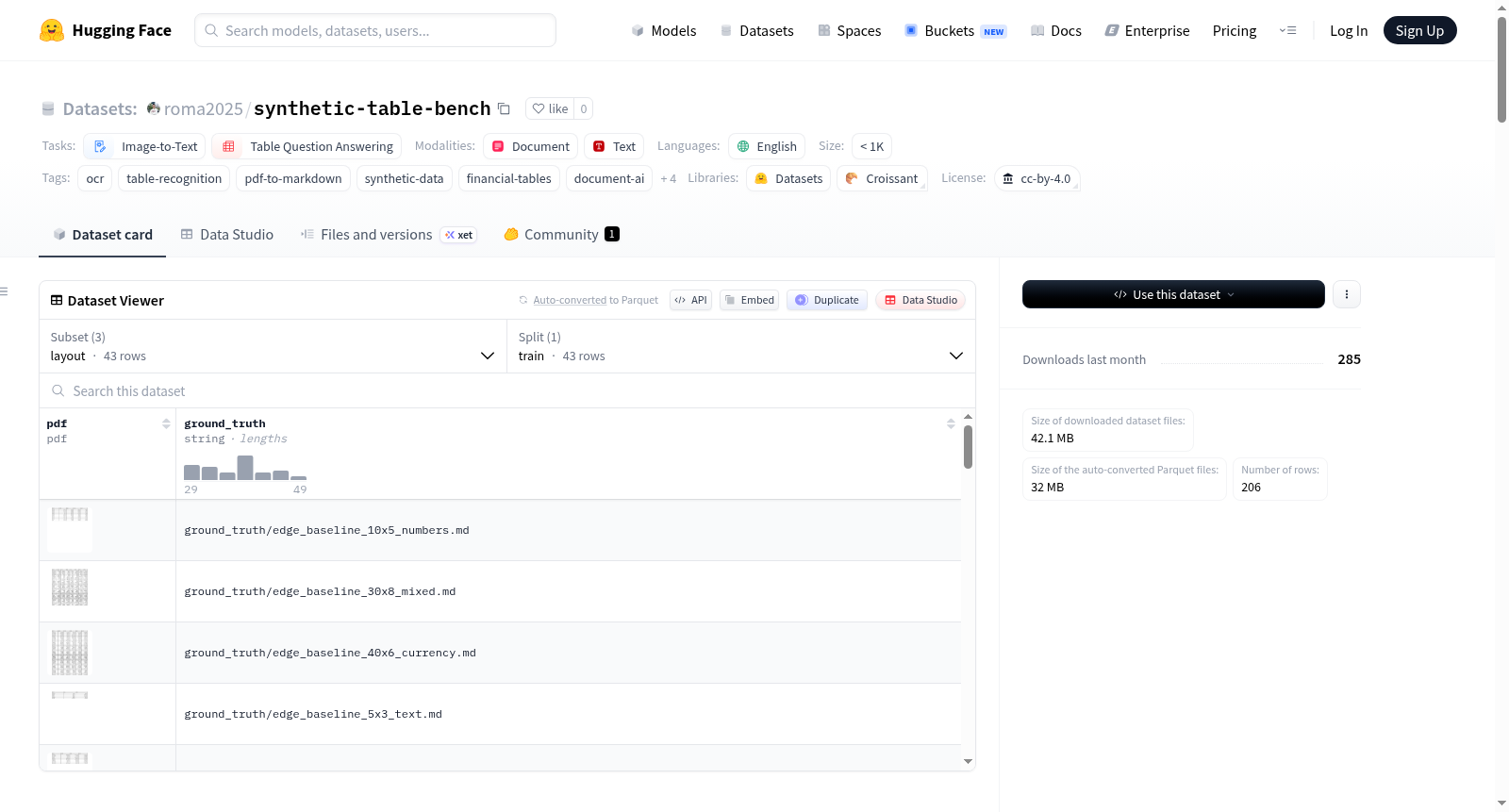Open Spaces in the top navigation
The image size is (1509, 812).
point(850,30)
